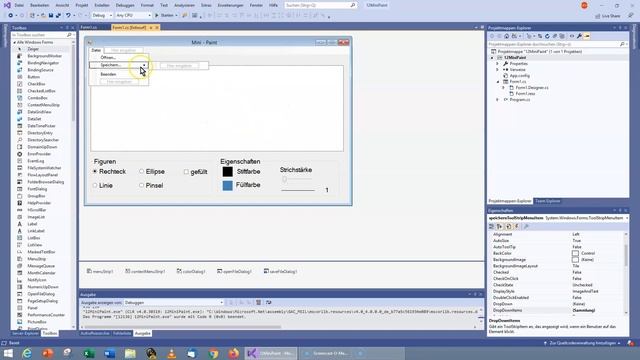Viewport: 640px width, 360px height.
Task: Select the Ellipse radio button
Action: [152, 171]
